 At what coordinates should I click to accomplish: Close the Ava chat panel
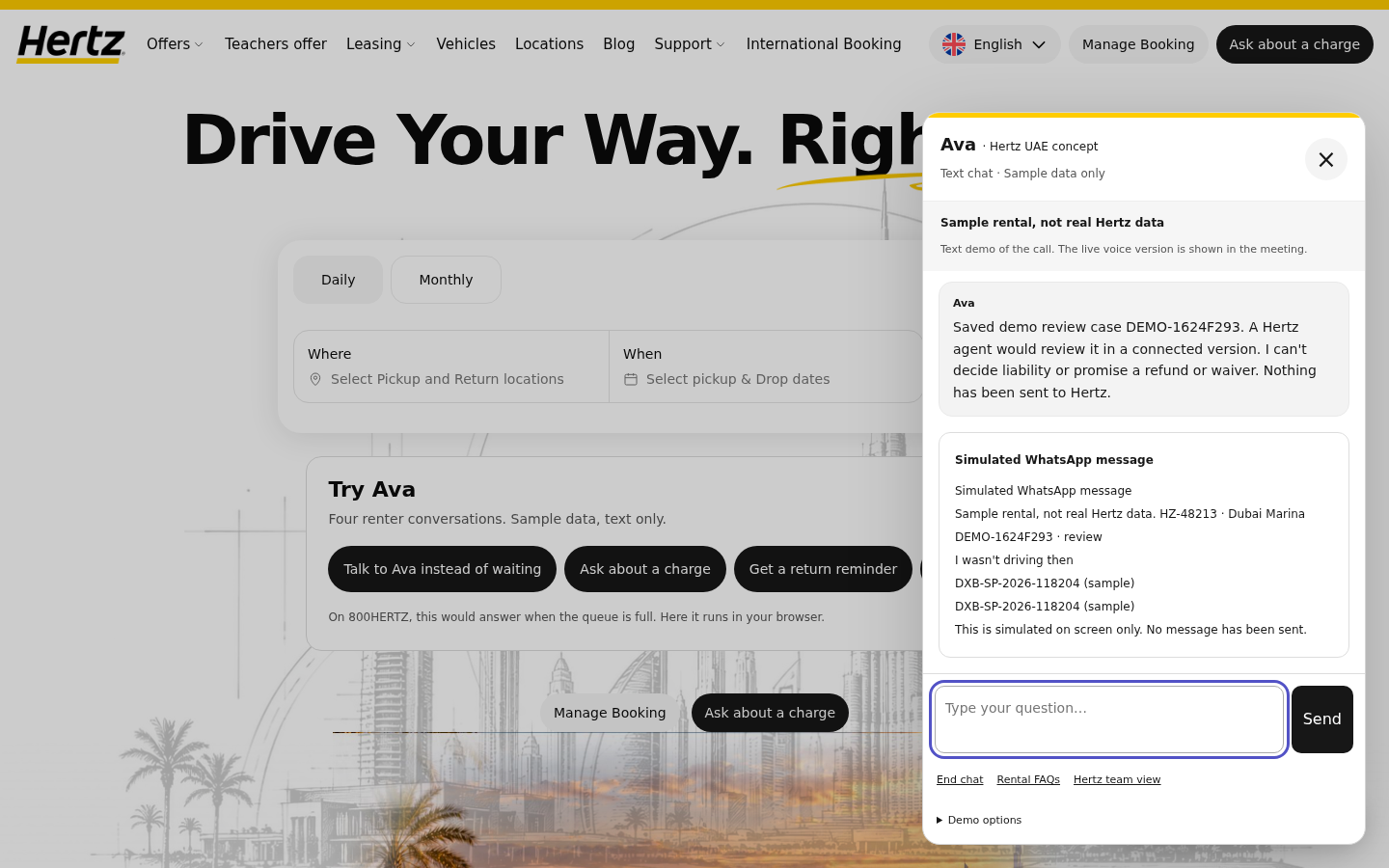pos(1326,159)
